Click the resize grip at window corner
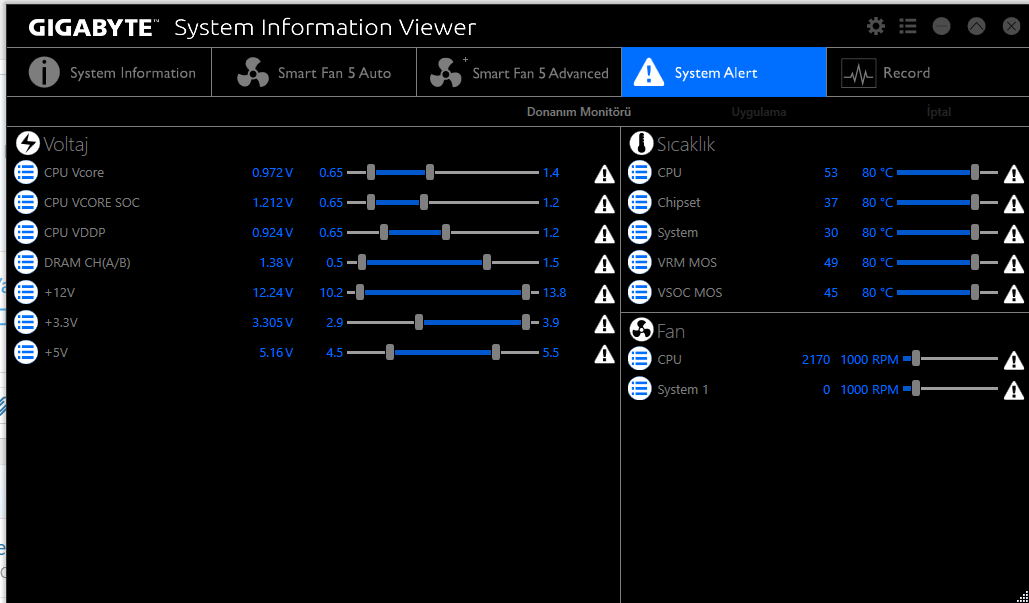1029x603 pixels. [1024, 597]
